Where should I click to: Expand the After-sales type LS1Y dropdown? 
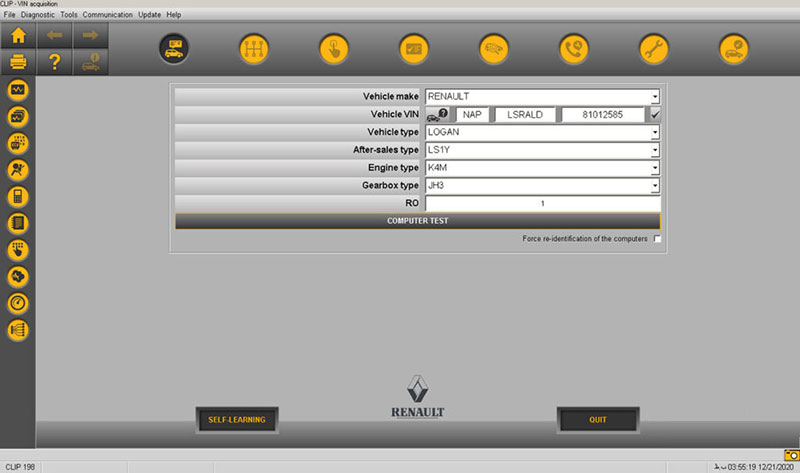655,150
